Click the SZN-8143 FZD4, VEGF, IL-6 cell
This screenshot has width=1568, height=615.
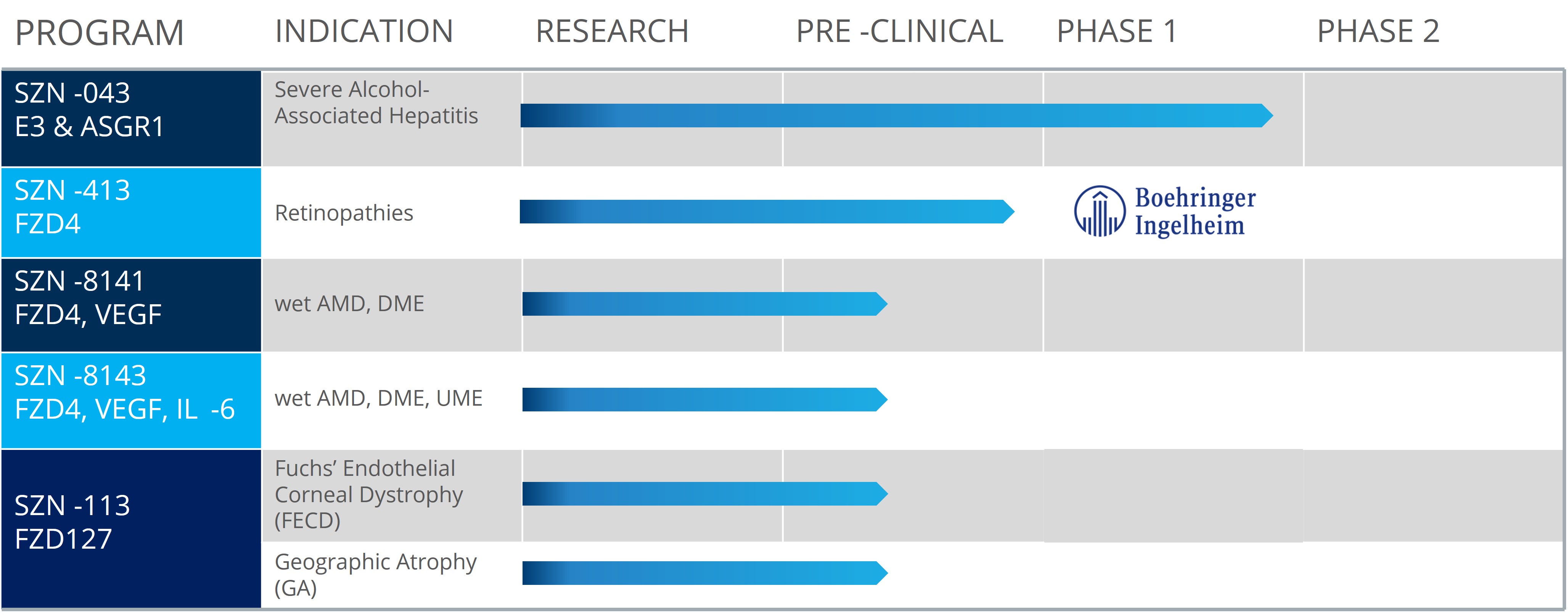click(x=131, y=400)
